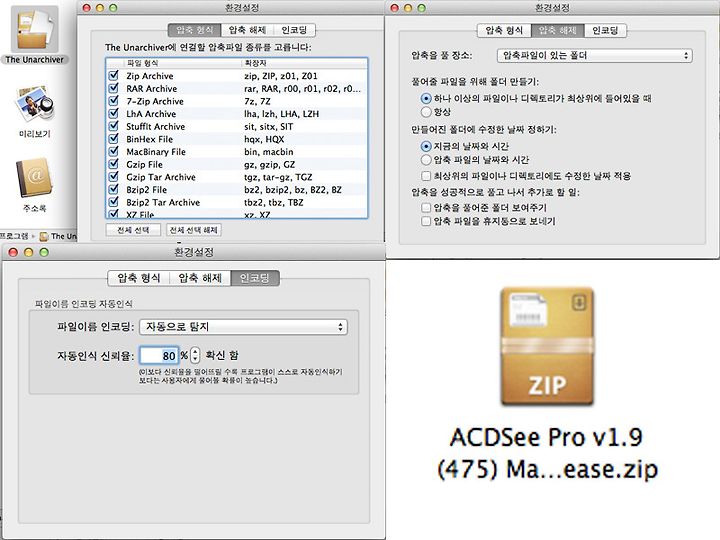Open The Unarchiver application icon
The width and height of the screenshot is (720, 540).
pyautogui.click(x=34, y=30)
